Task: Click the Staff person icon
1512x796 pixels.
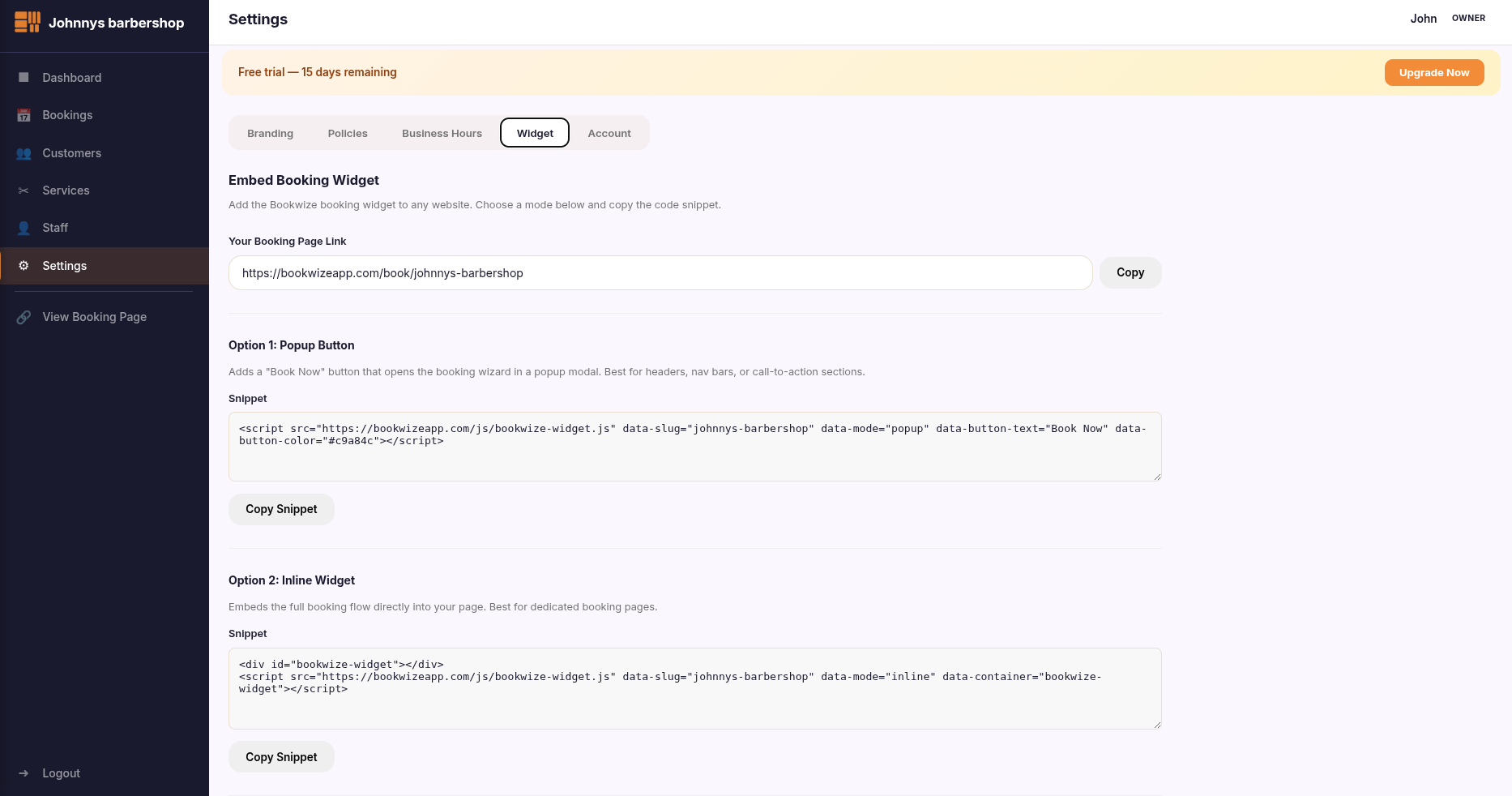Action: pyautogui.click(x=23, y=228)
